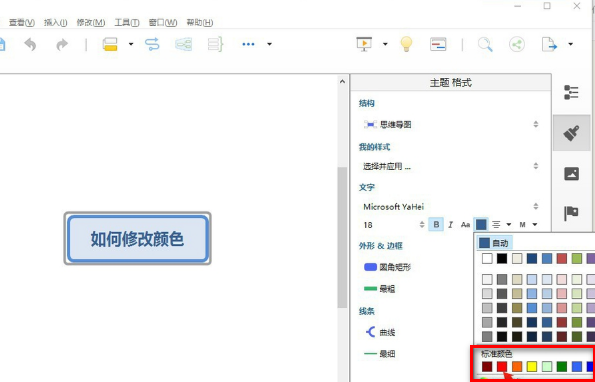The width and height of the screenshot is (595, 382).
Task: Click the font size 18 stepper arrows
Action: [x=422, y=225]
